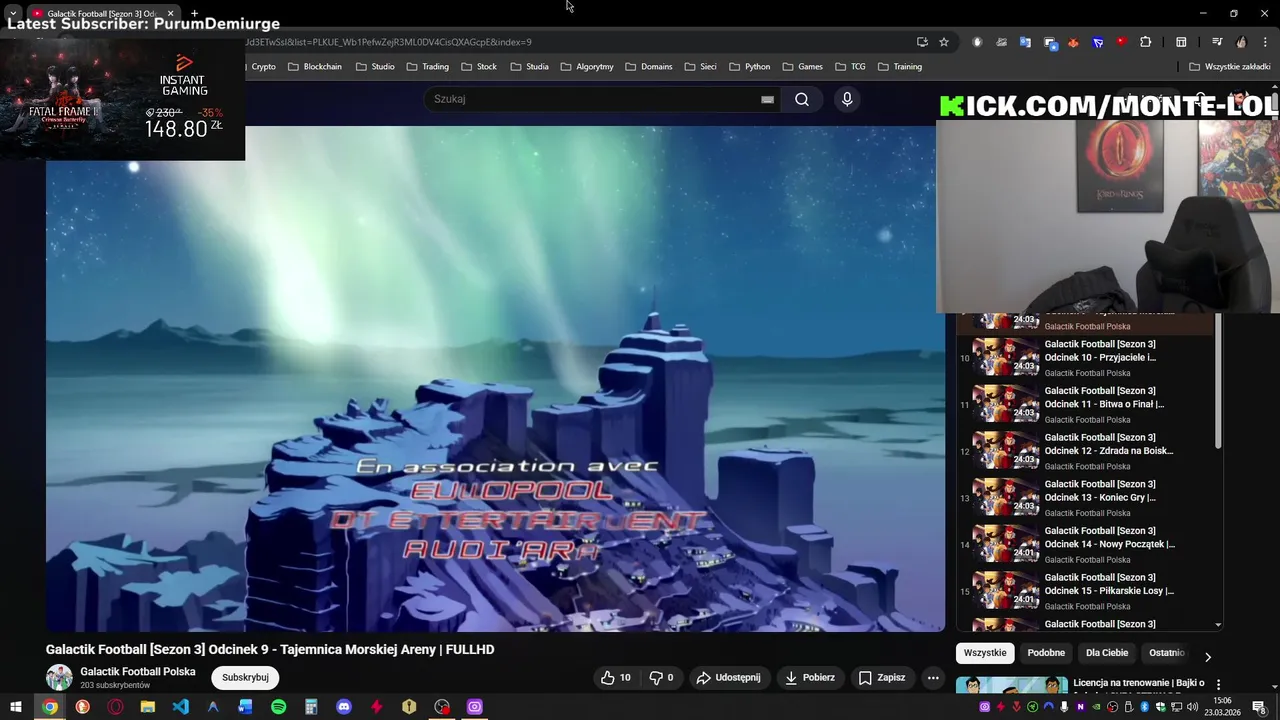1280x720 pixels.
Task: Open Calculator from the taskbar
Action: [311, 707]
